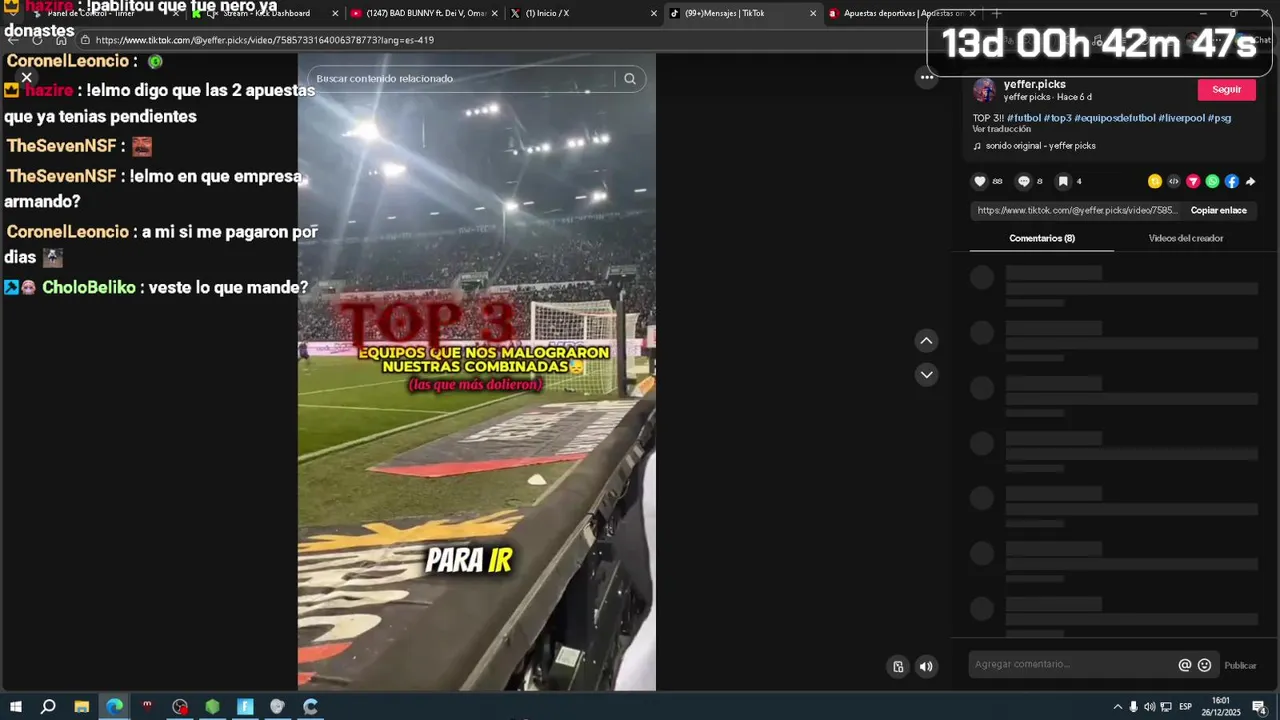This screenshot has height=720, width=1280.
Task: Switch to Comentarios (8) tab
Action: pos(1041,238)
